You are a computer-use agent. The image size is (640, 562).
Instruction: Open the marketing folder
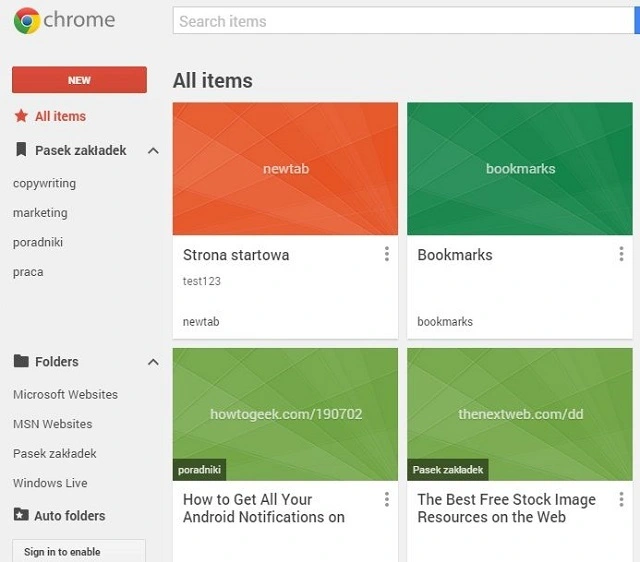[40, 213]
